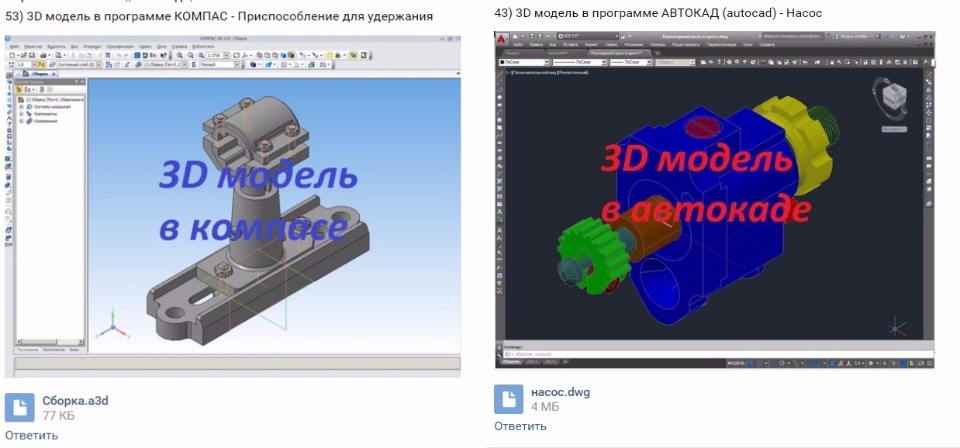
Task: Open the Файл menu in KOMPAS
Action: [15, 47]
